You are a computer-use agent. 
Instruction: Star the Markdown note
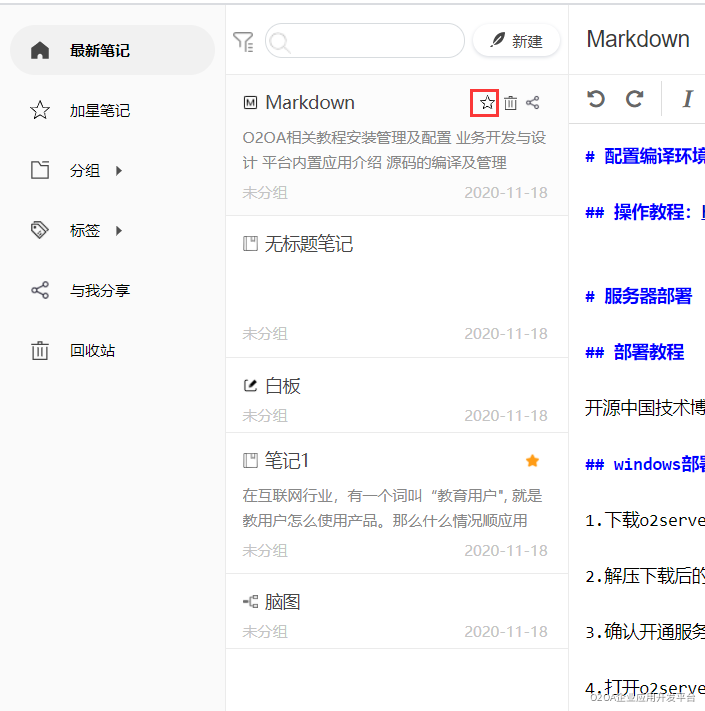pos(487,102)
